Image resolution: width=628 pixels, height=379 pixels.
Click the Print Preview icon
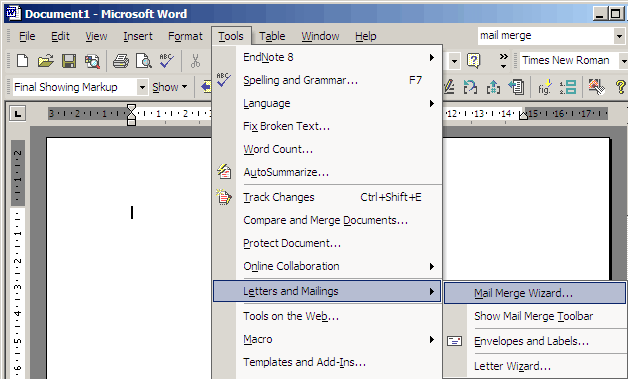(143, 61)
